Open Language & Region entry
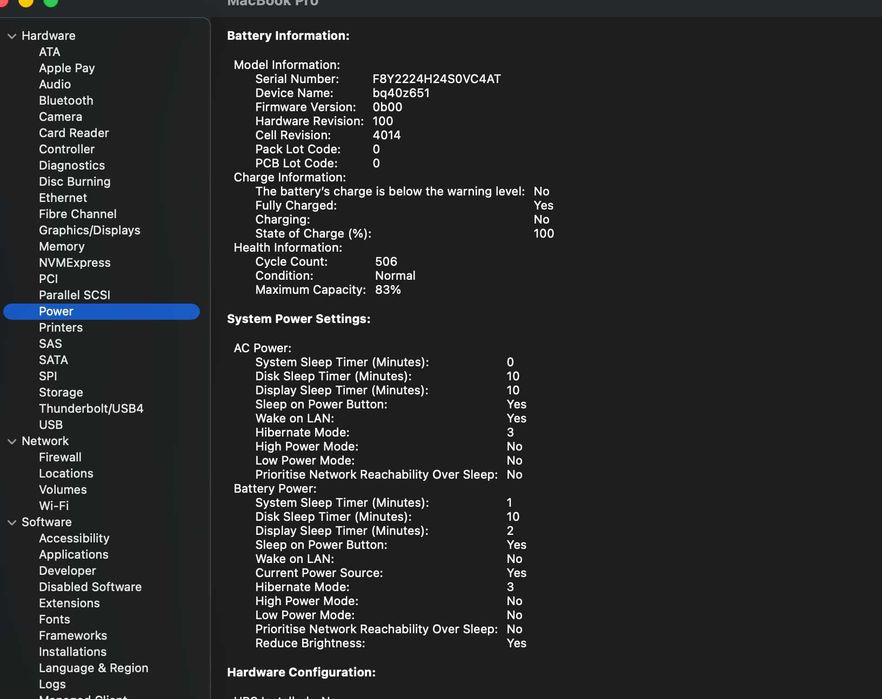The width and height of the screenshot is (882, 699). click(x=93, y=669)
